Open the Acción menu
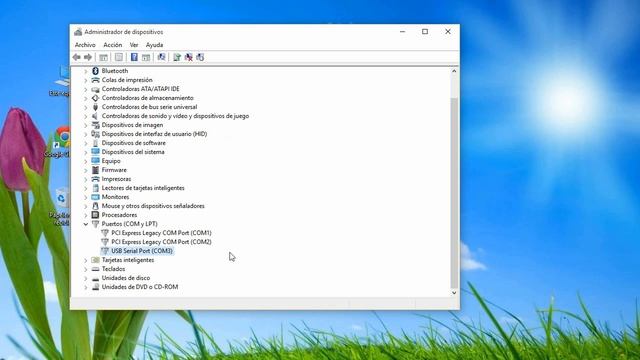Image resolution: width=640 pixels, height=360 pixels. tap(113, 45)
